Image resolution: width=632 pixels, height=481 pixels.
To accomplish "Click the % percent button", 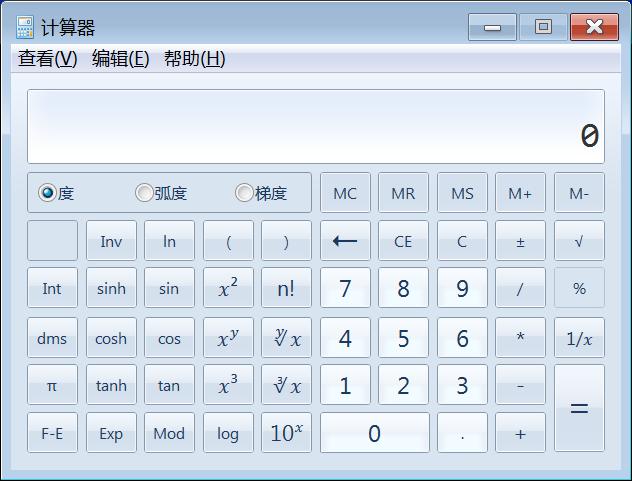I will [579, 288].
